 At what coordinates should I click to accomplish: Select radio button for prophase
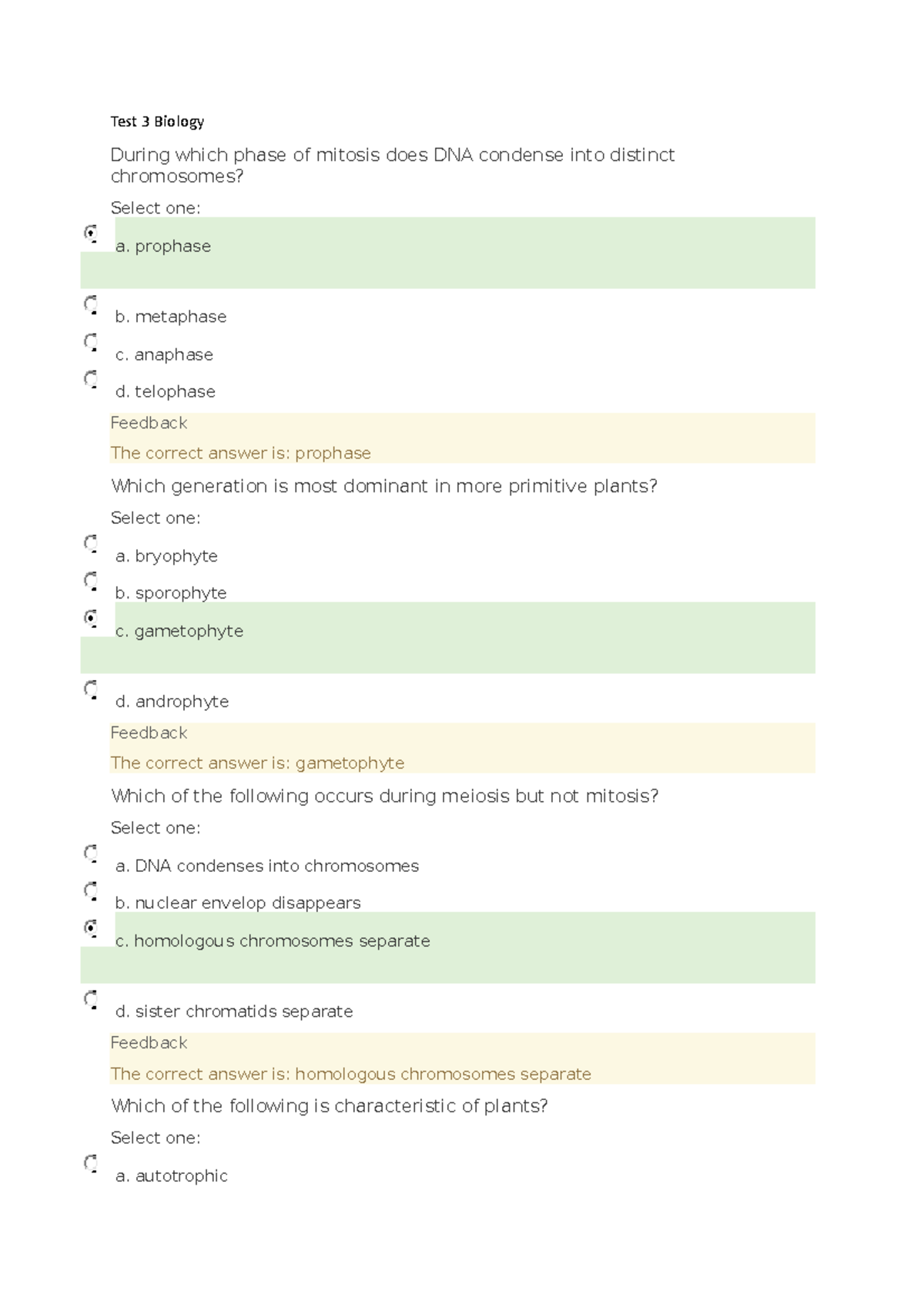point(91,233)
